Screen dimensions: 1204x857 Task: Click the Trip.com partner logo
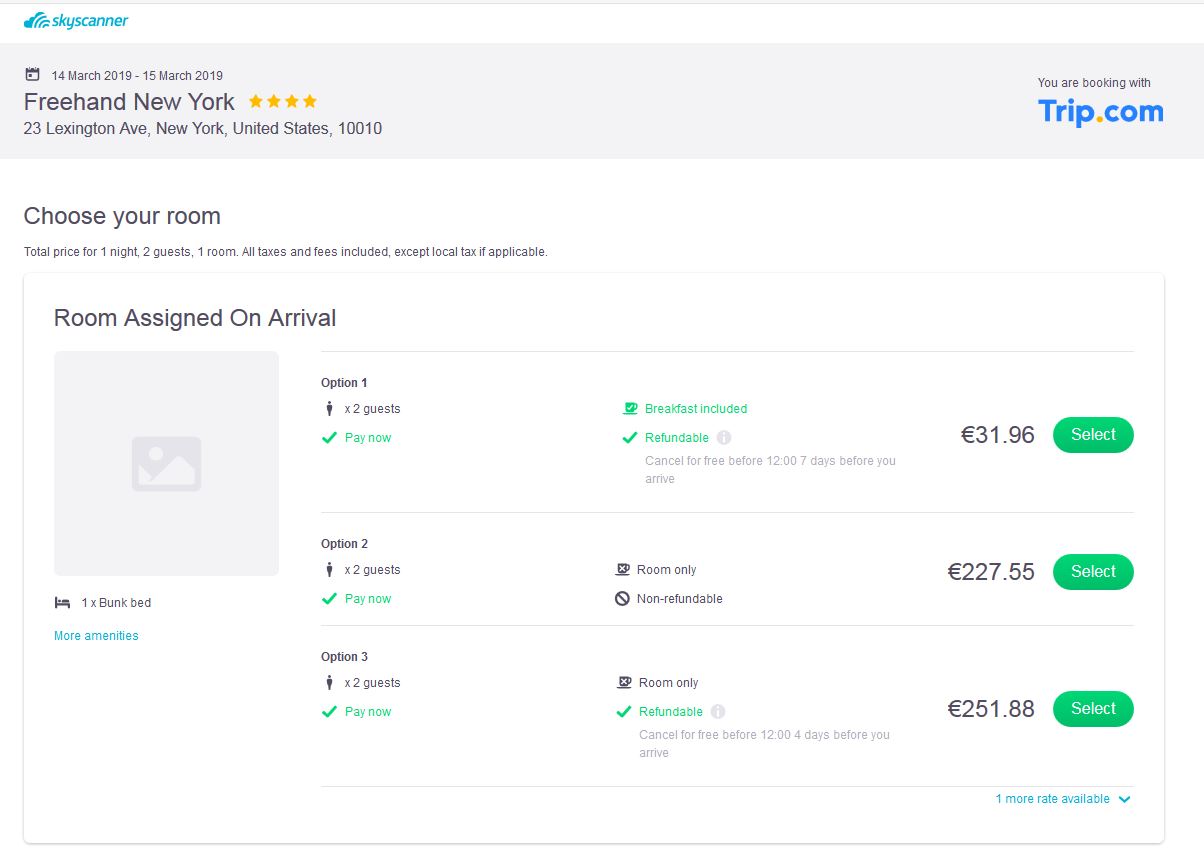point(1100,111)
